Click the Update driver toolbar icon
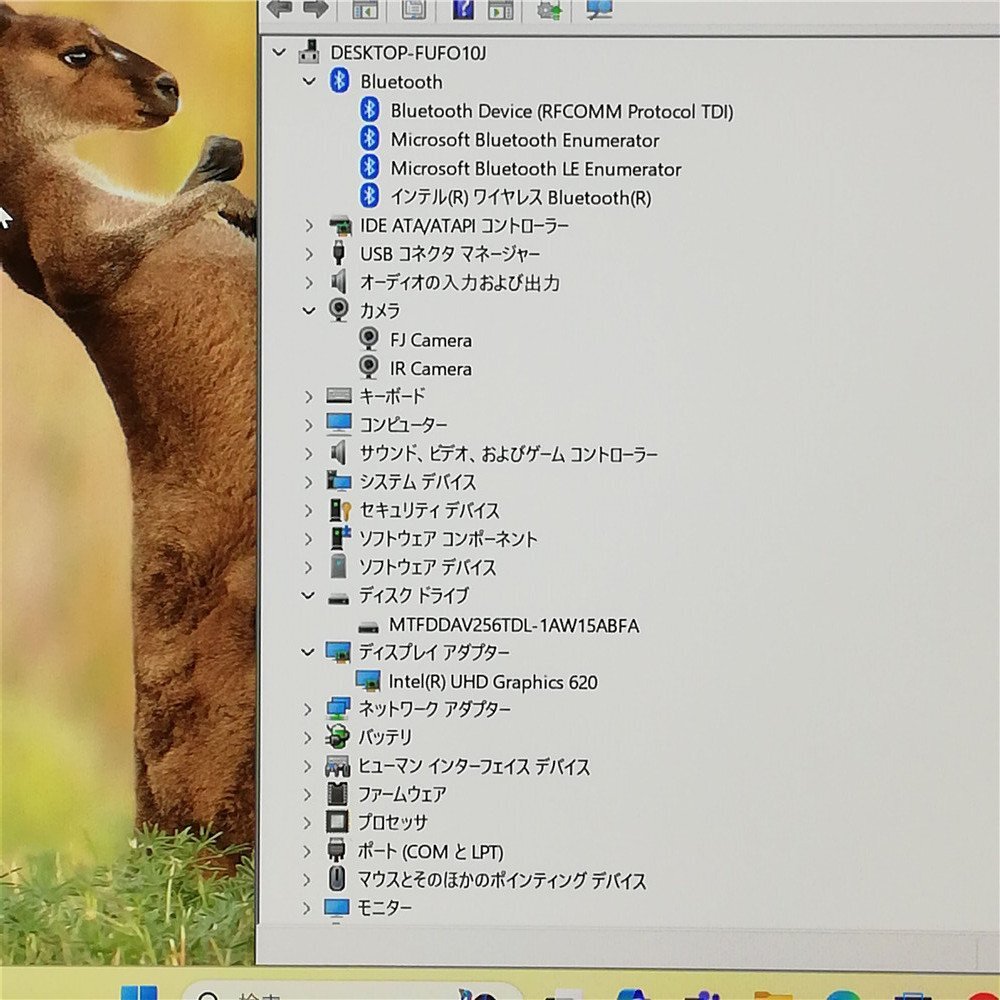 pos(549,9)
